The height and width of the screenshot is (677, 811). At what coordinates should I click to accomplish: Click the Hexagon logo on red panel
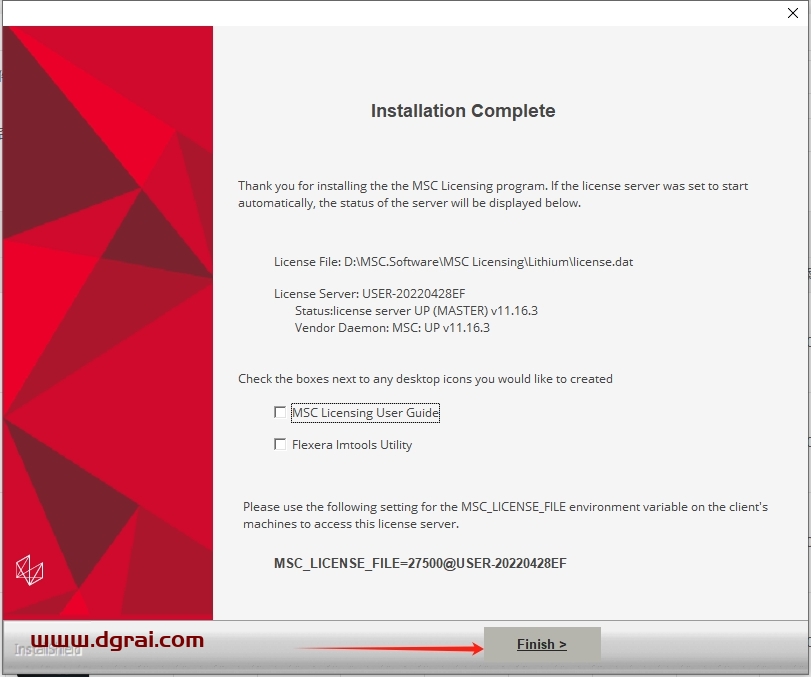pyautogui.click(x=29, y=570)
